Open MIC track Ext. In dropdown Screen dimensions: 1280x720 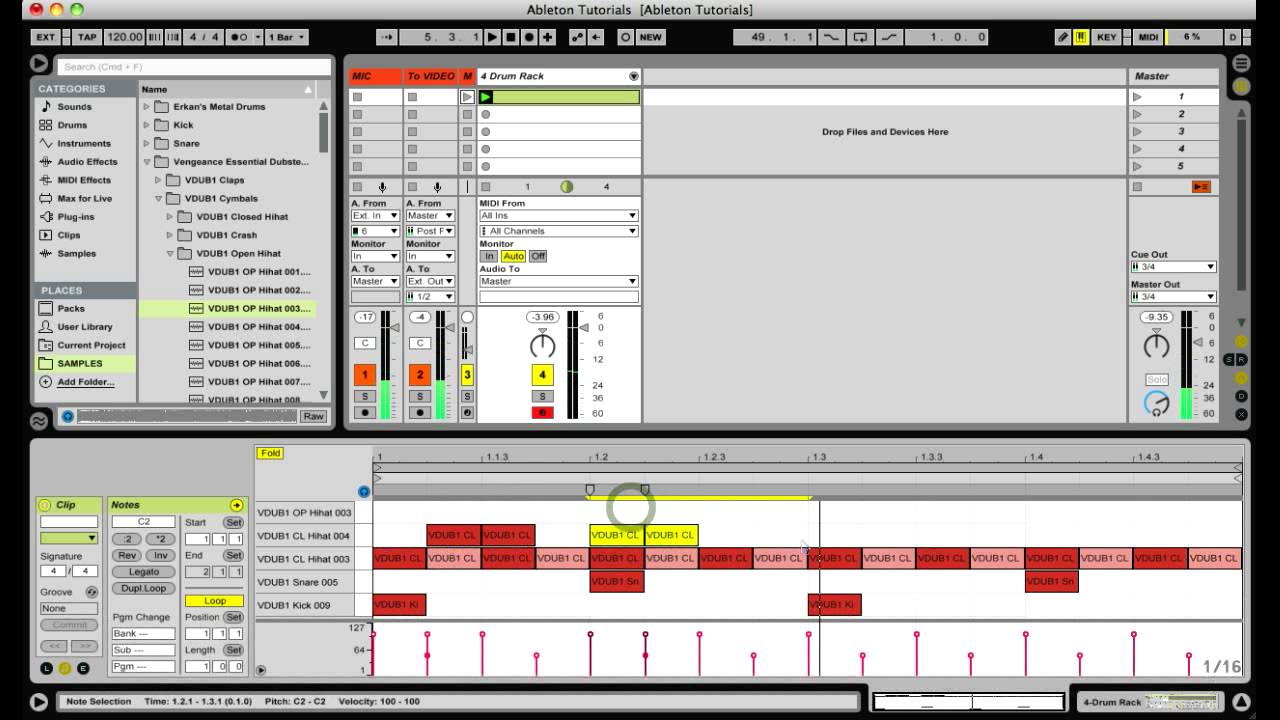tap(375, 216)
